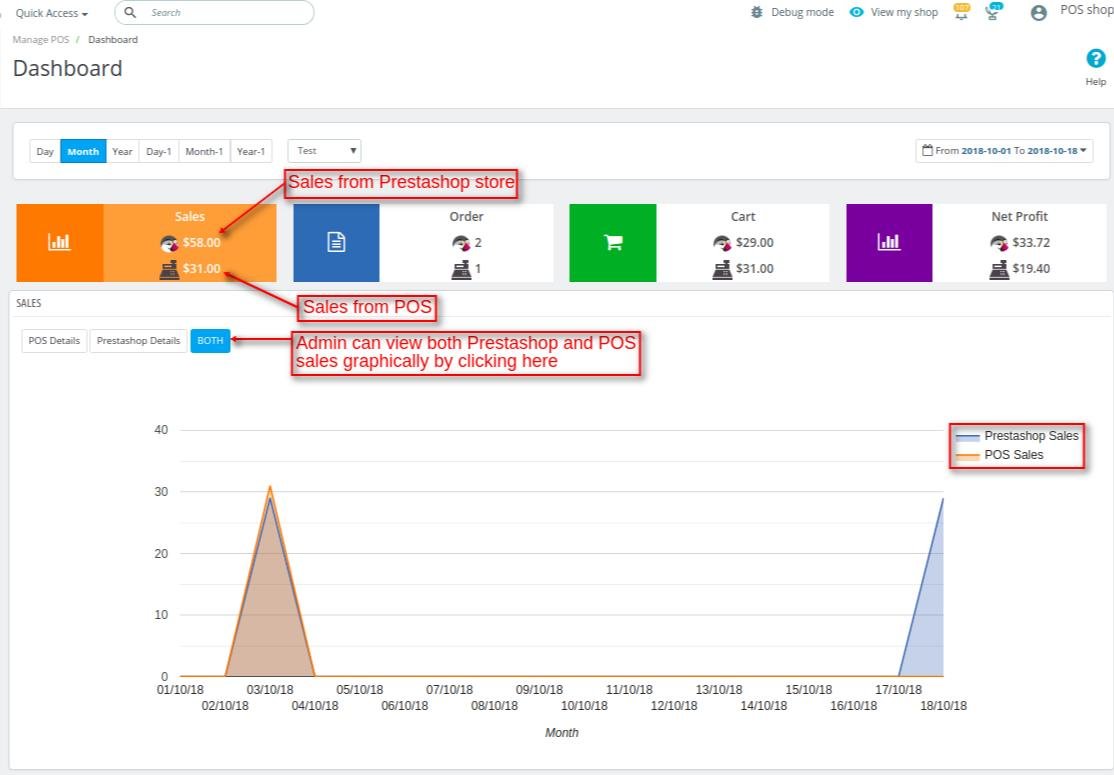
Task: Click the user profile avatar icon
Action: 1039,12
